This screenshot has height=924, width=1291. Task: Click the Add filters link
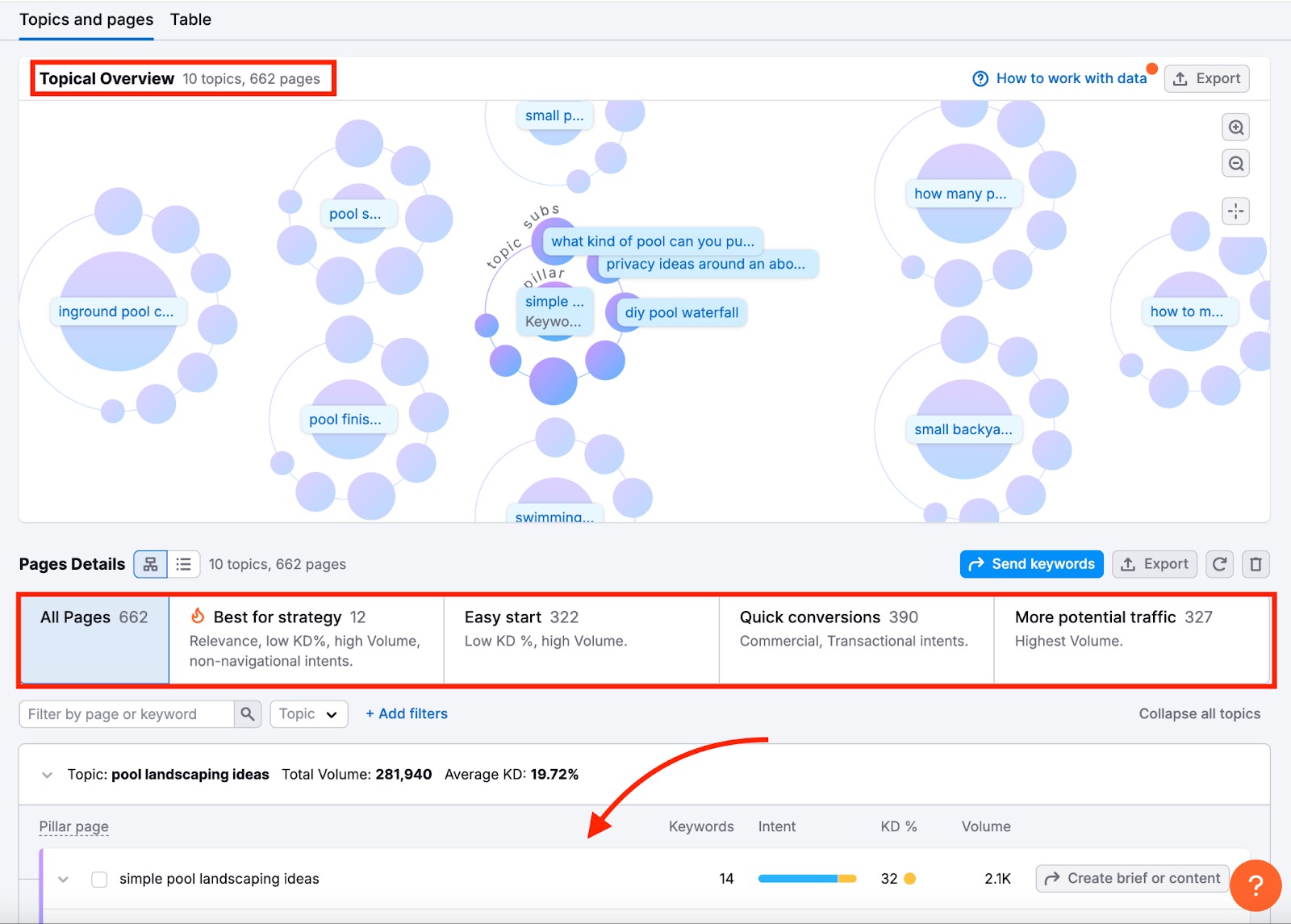407,713
